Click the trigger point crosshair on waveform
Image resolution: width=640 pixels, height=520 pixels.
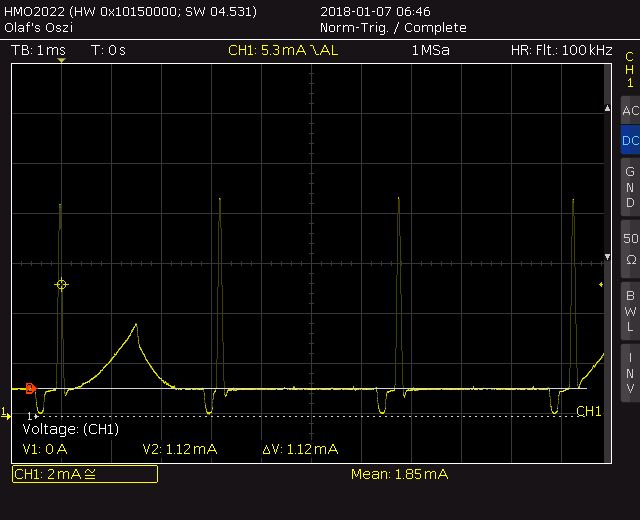61,284
